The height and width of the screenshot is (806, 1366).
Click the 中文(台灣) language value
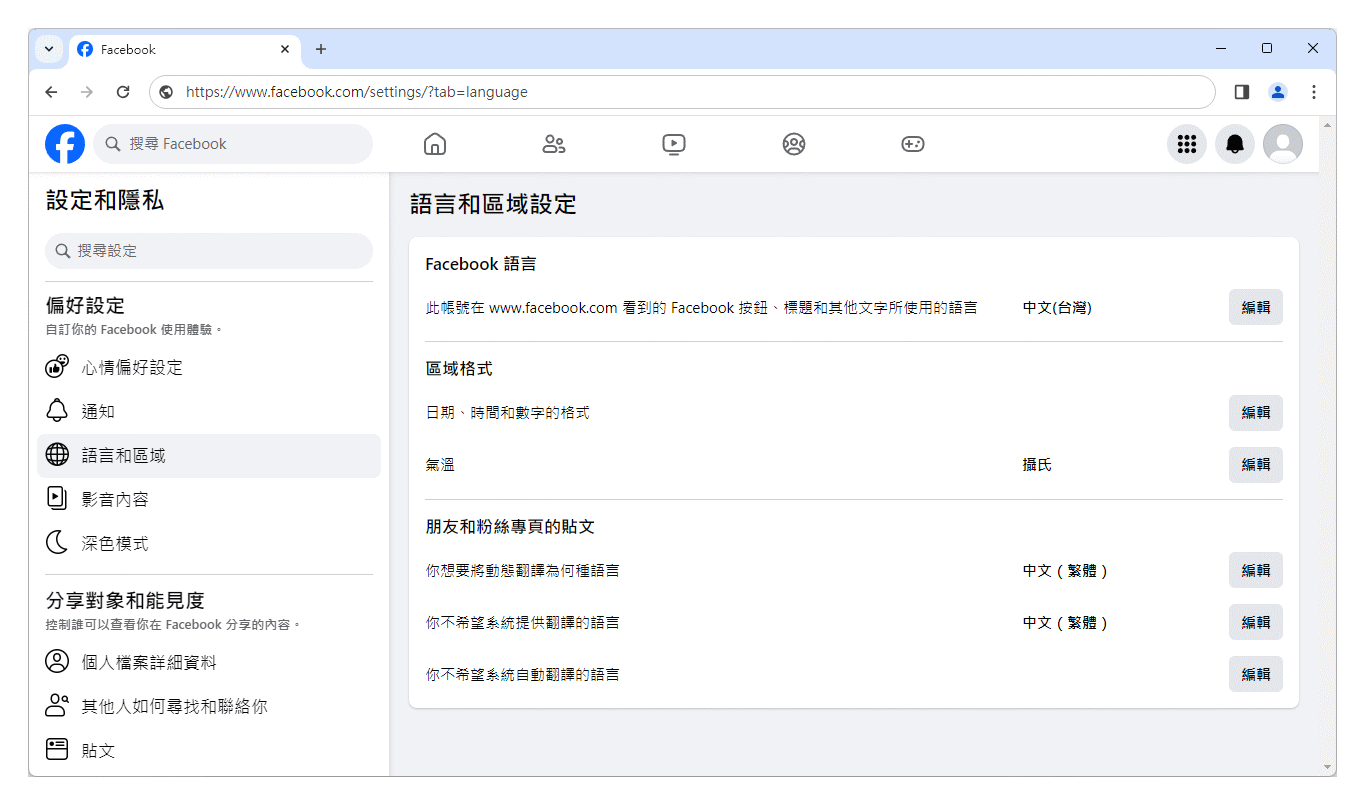1057,308
